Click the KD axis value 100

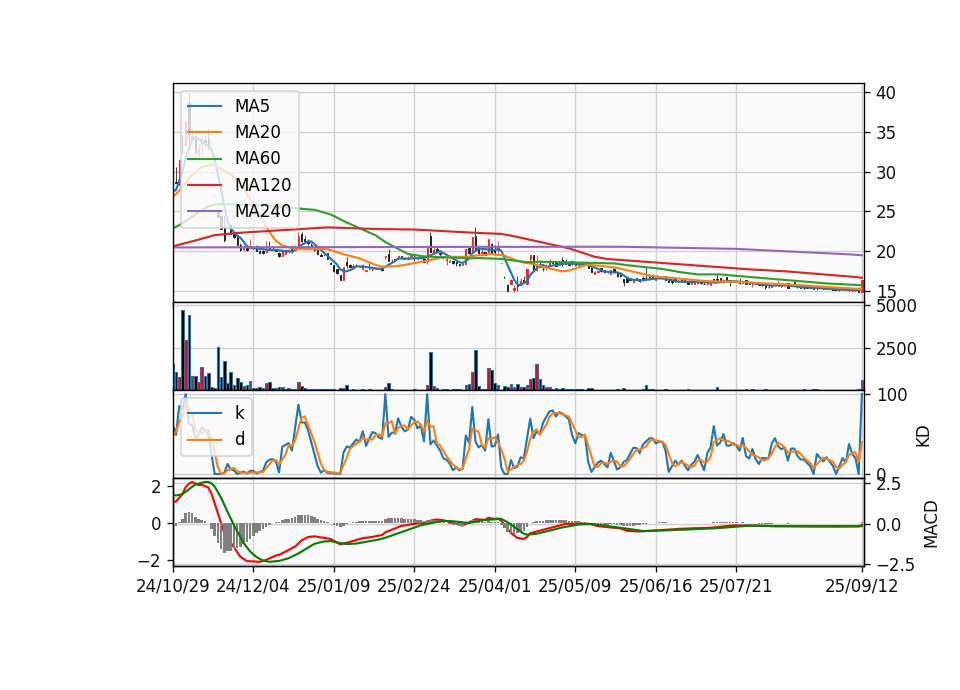892,395
